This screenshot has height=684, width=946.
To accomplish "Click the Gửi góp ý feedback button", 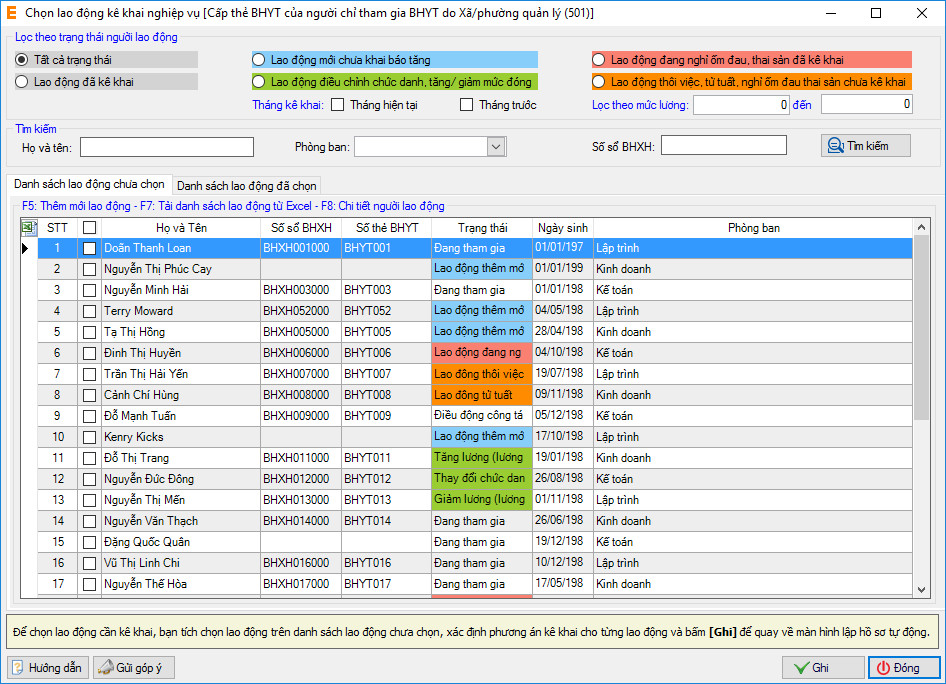I will pos(134,667).
